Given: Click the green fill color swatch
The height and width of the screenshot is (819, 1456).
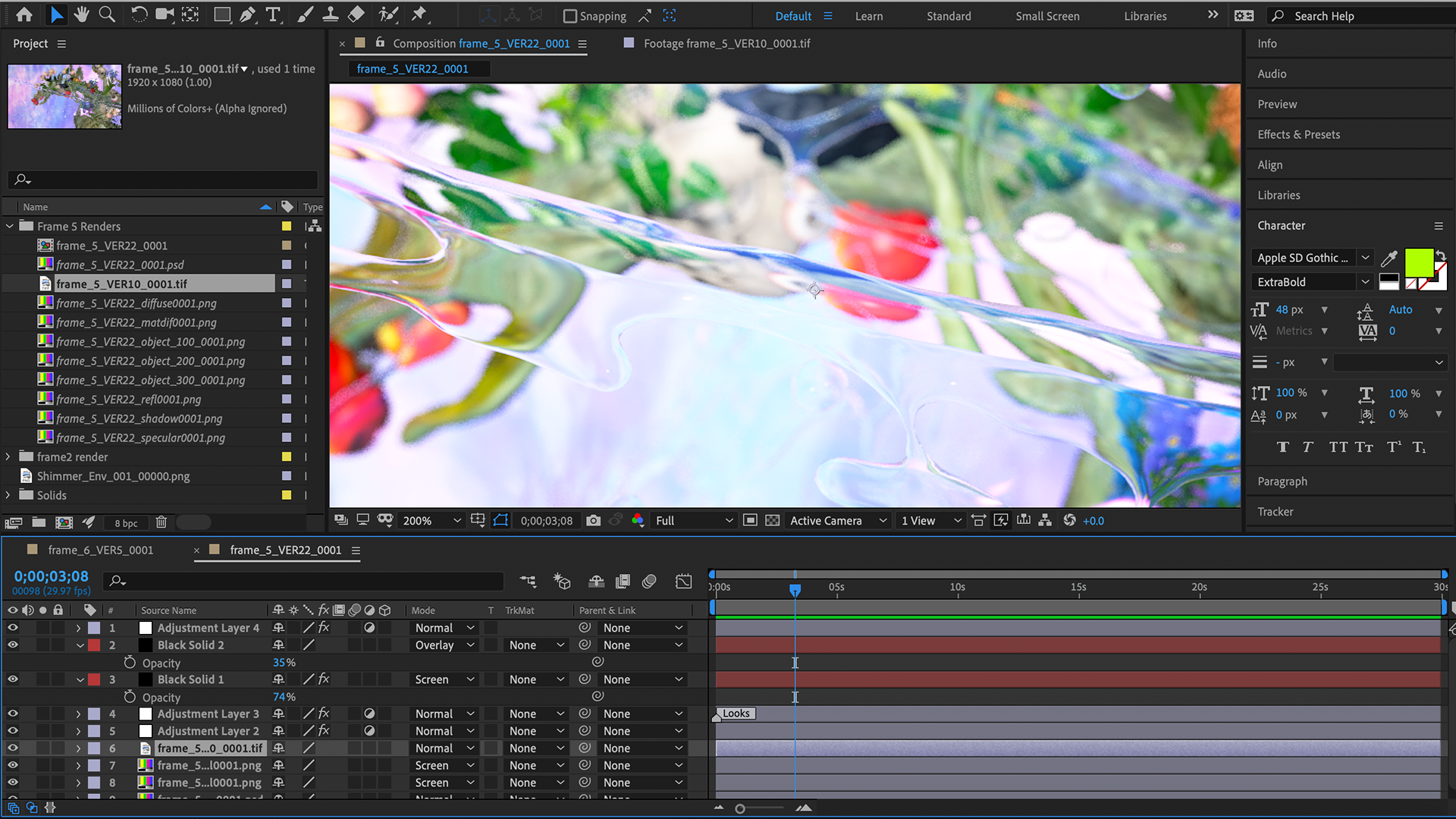Looking at the screenshot, I should click(1418, 262).
